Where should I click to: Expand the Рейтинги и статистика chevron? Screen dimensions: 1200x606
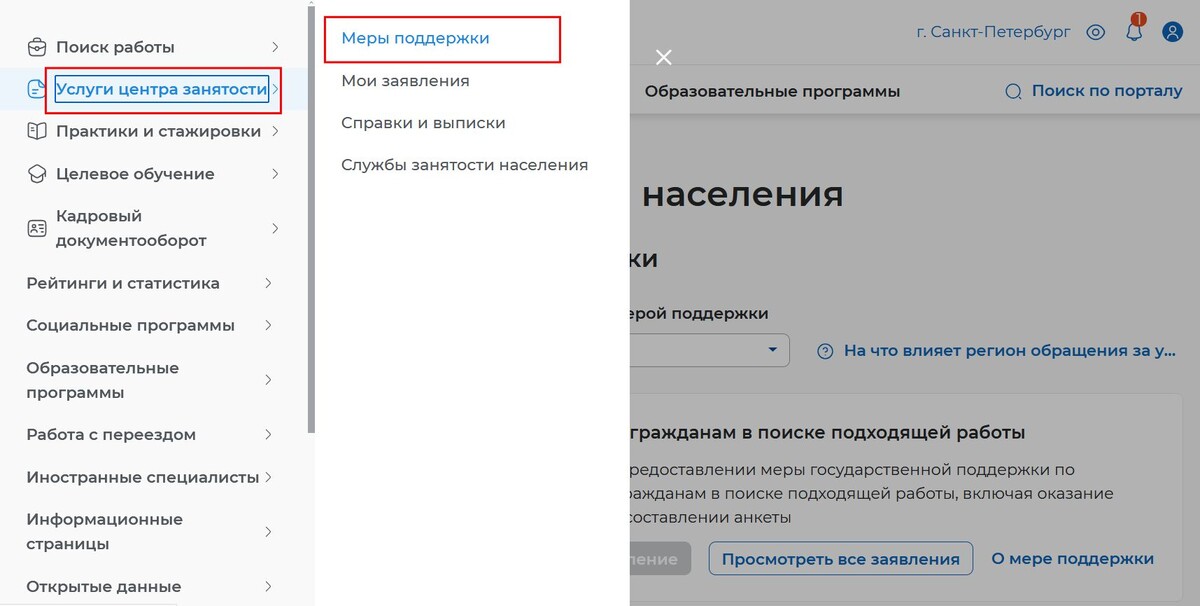(267, 283)
